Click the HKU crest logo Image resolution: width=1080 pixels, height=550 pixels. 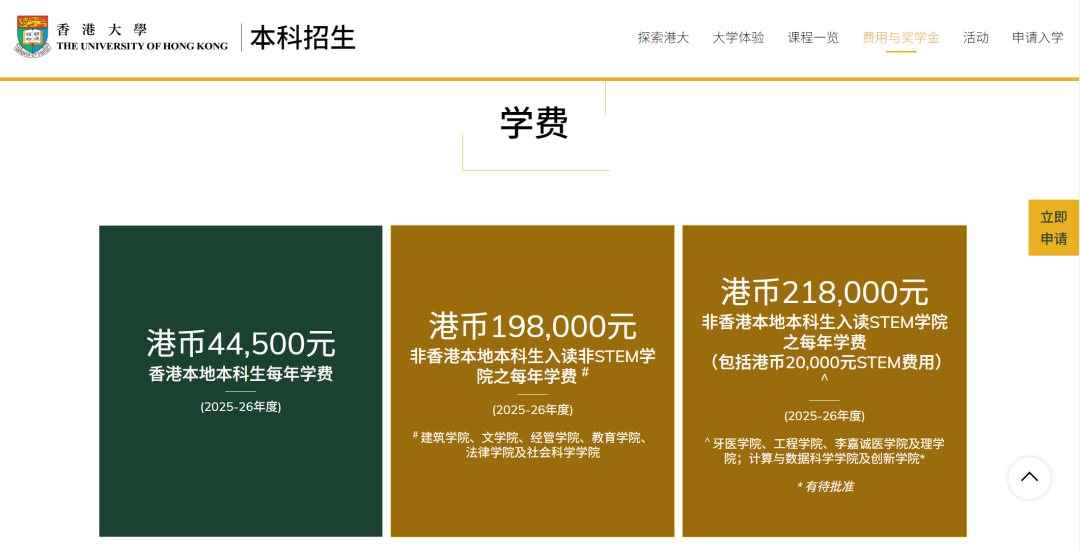pos(32,37)
